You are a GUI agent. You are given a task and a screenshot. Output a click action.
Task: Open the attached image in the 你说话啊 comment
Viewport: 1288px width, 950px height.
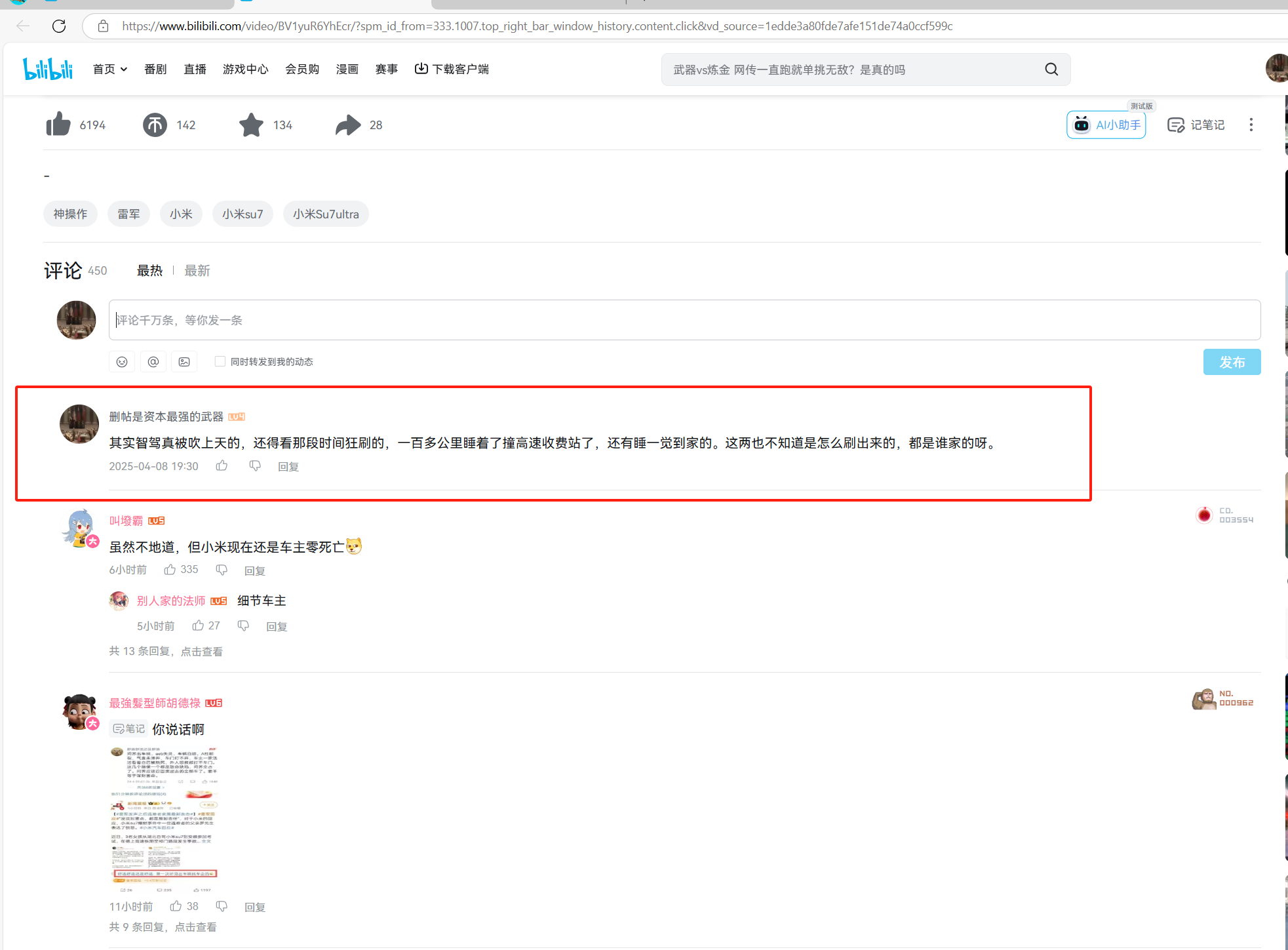click(164, 820)
